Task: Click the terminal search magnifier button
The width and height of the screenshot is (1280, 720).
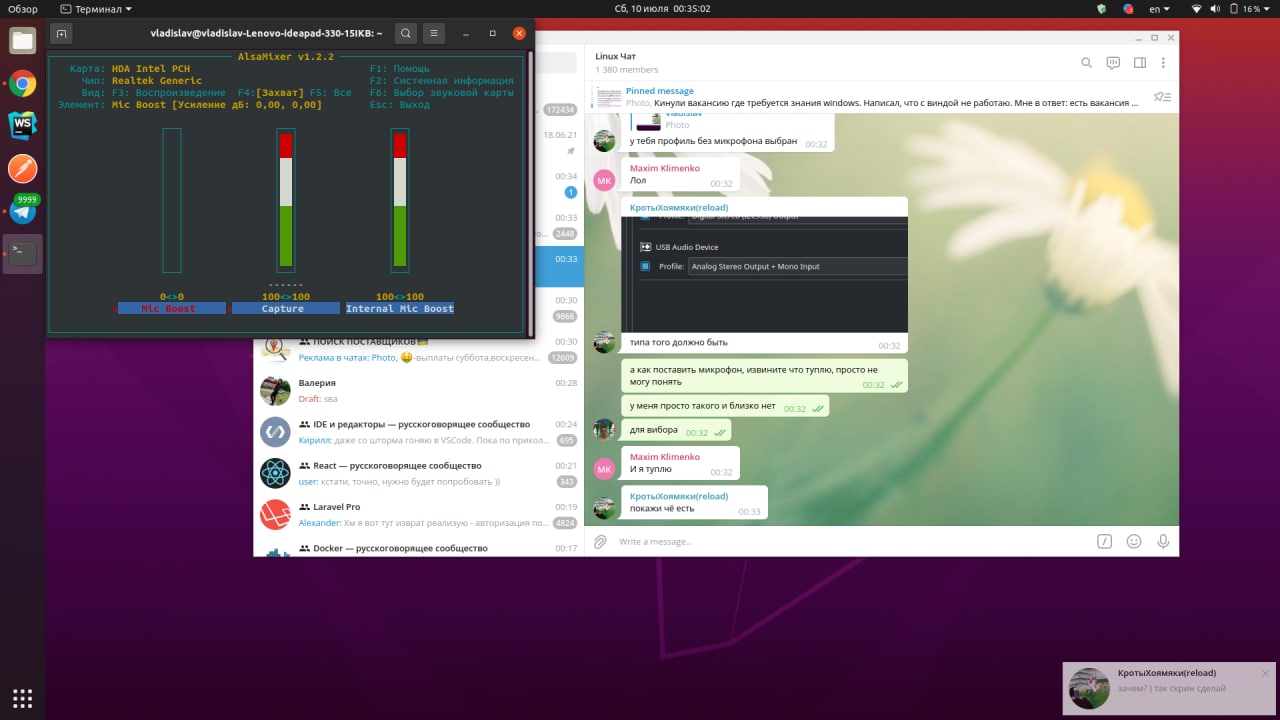Action: (406, 33)
